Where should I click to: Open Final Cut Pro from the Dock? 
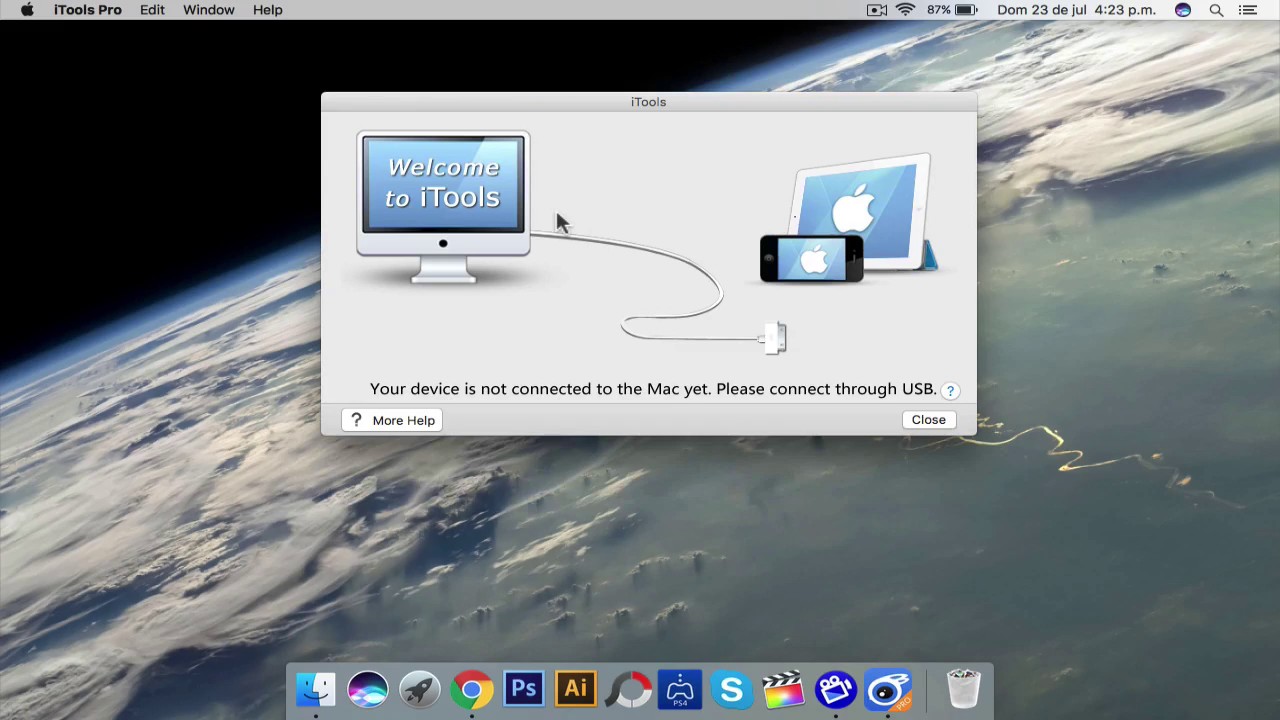(x=784, y=690)
